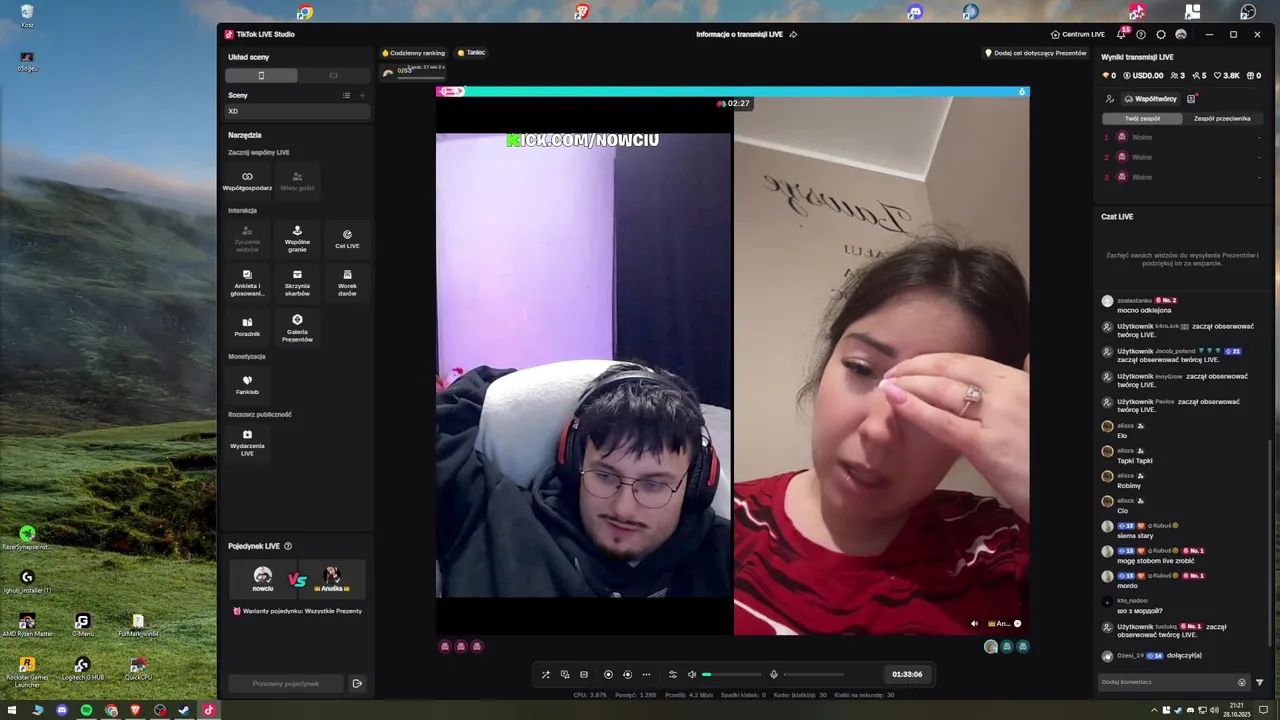Click the nowciu avatar in duel panel

(x=262, y=576)
